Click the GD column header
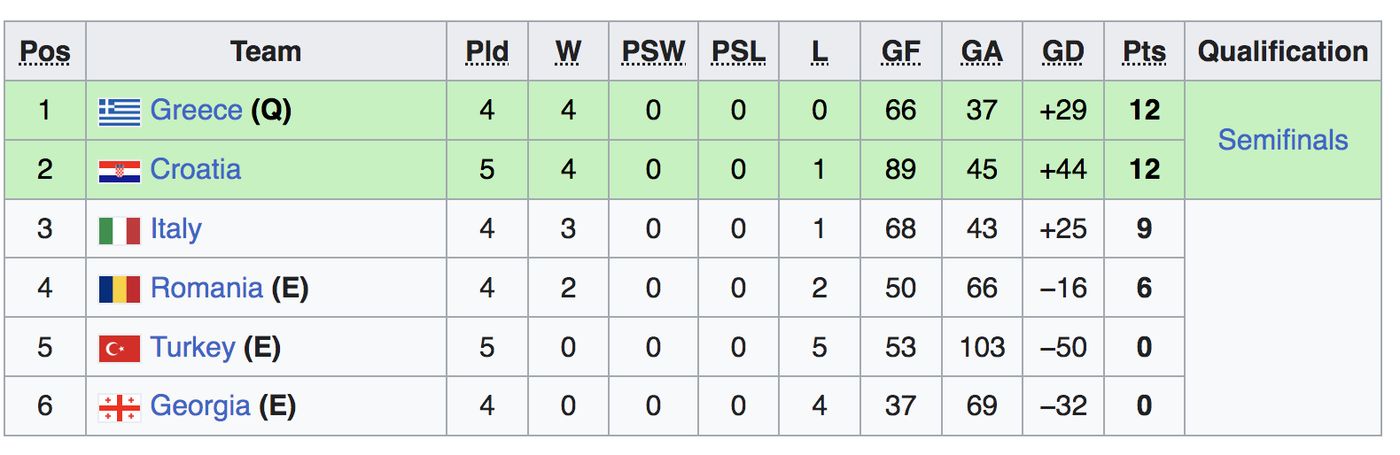1400x455 pixels. pyautogui.click(x=1063, y=51)
